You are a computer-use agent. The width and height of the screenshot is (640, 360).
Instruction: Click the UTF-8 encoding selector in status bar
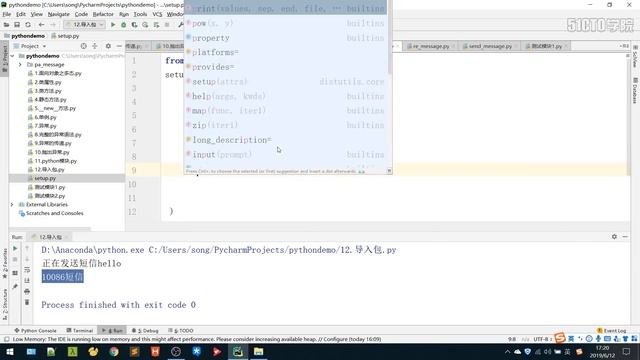click(x=542, y=339)
